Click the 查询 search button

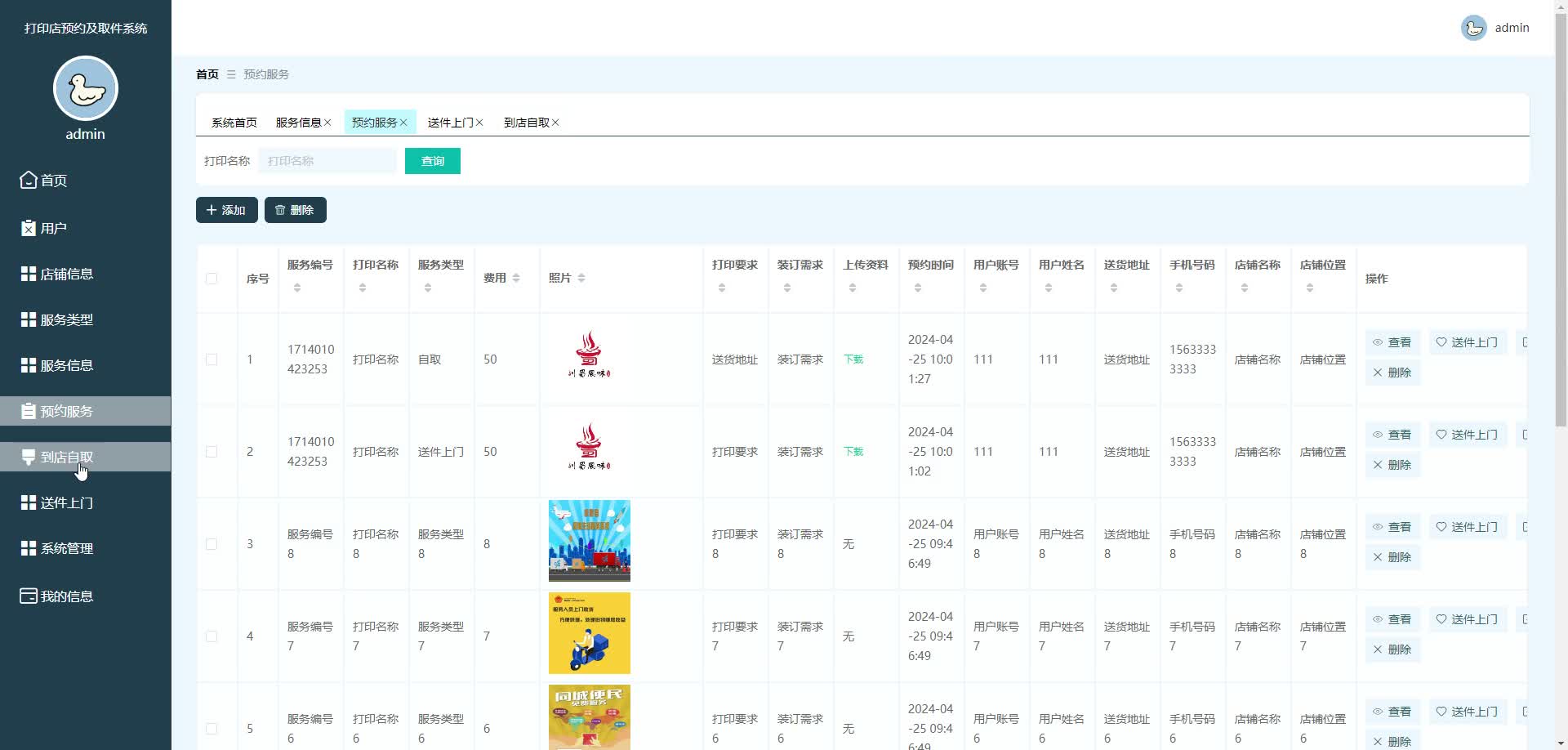point(433,161)
